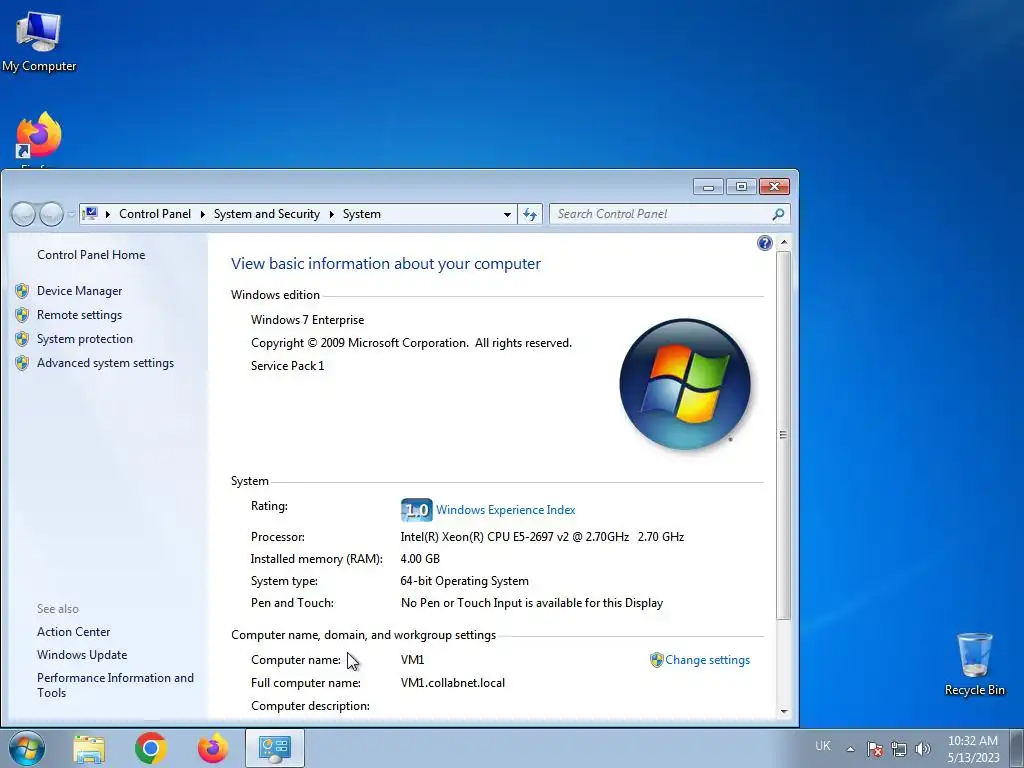Open My Computer desktop icon
The width and height of the screenshot is (1024, 768).
39,41
